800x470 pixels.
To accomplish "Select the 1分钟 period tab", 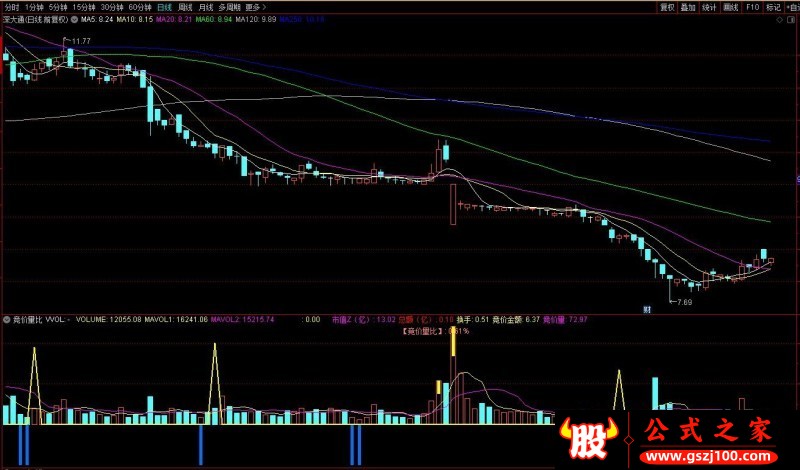I will (34, 7).
